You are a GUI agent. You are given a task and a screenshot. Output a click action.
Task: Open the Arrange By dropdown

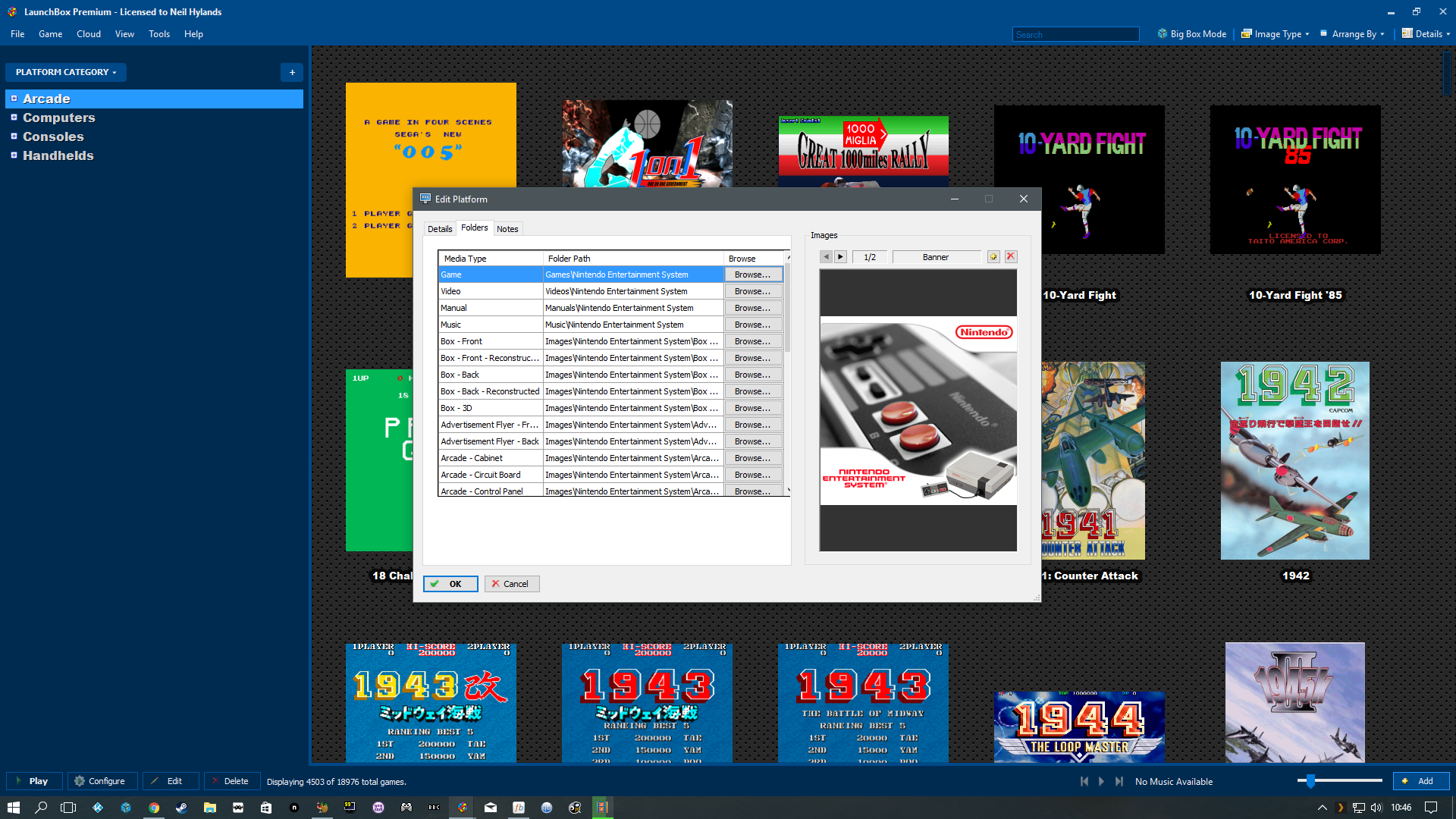1352,34
